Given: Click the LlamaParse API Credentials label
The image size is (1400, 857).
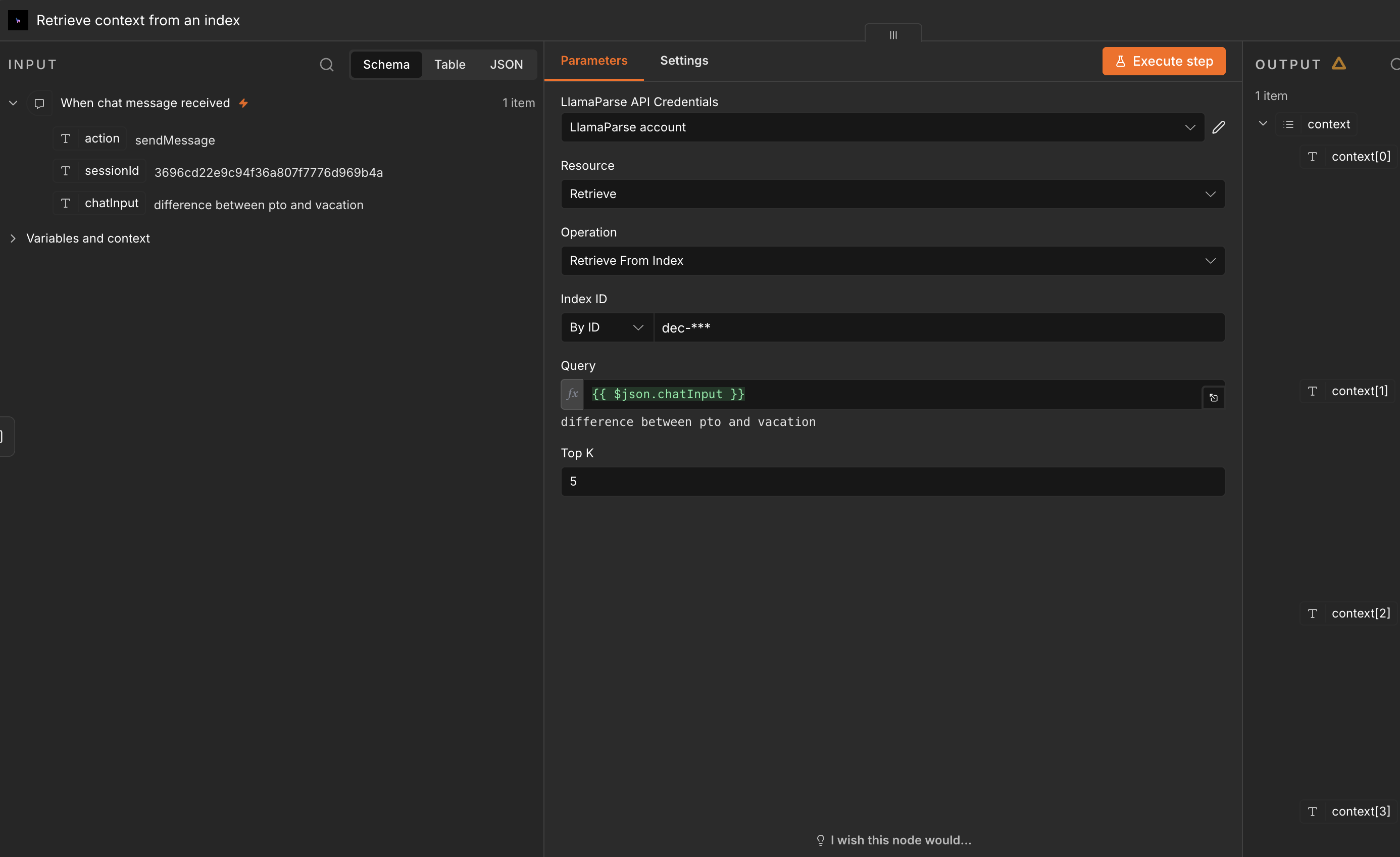Looking at the screenshot, I should tap(639, 102).
